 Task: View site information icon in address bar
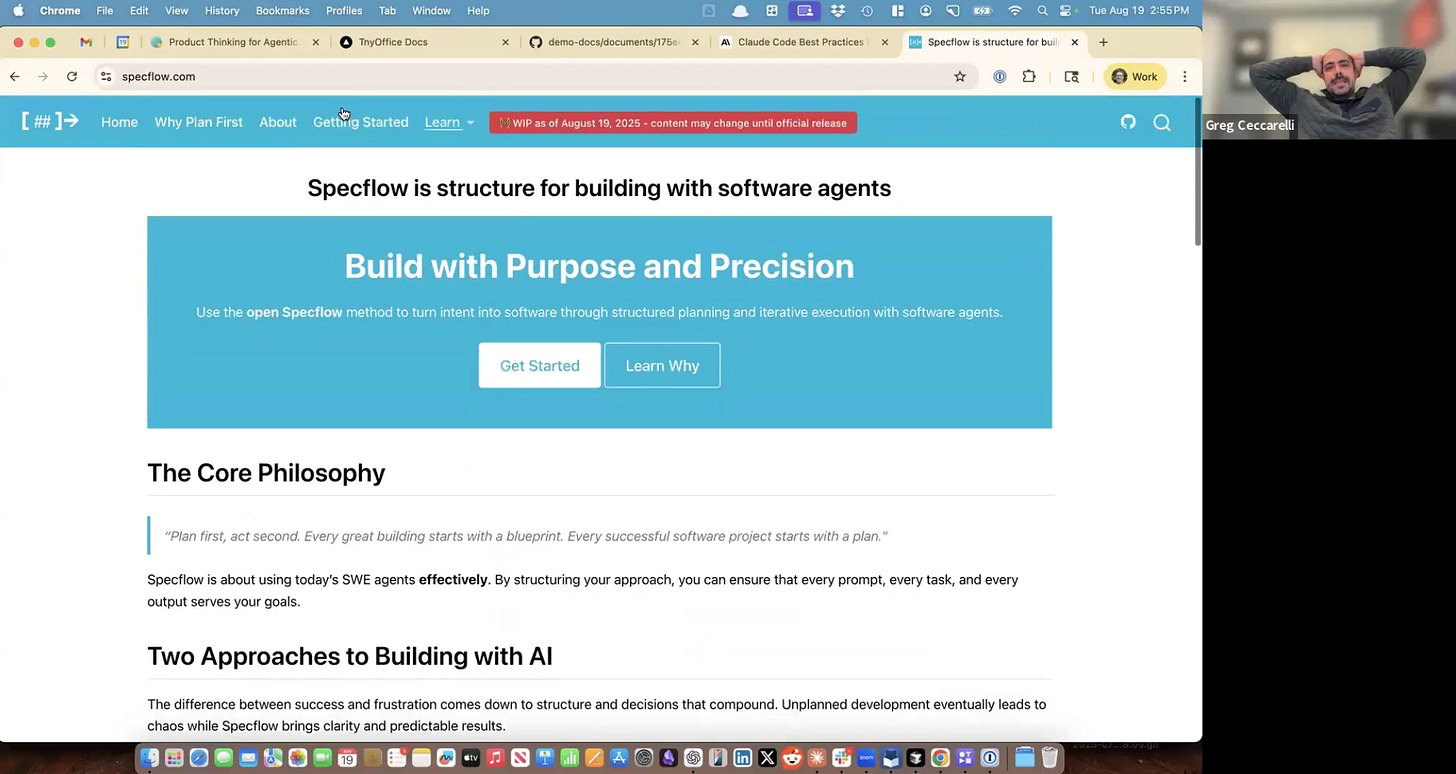[x=106, y=76]
